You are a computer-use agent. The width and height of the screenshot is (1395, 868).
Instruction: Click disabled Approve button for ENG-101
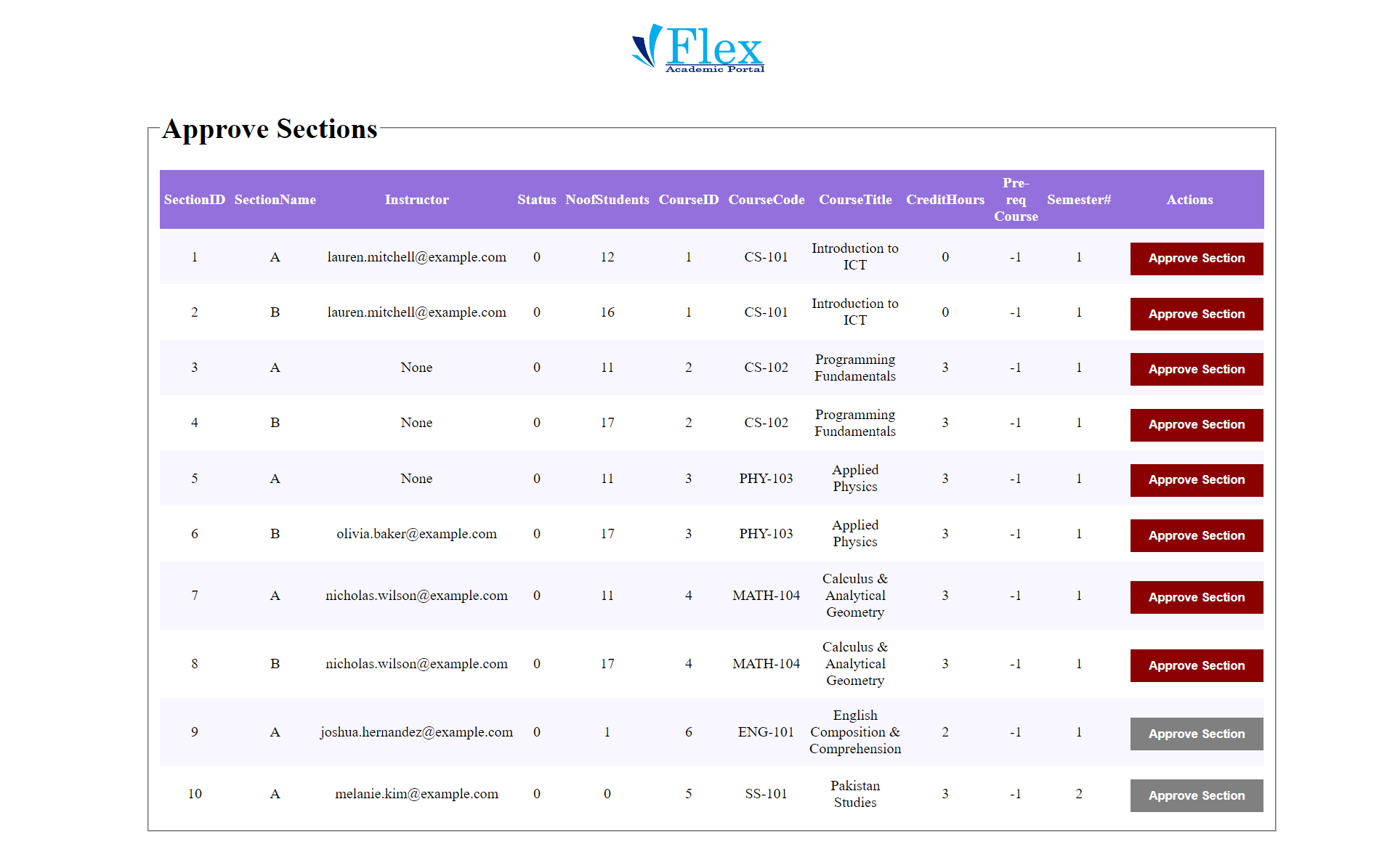(x=1196, y=734)
